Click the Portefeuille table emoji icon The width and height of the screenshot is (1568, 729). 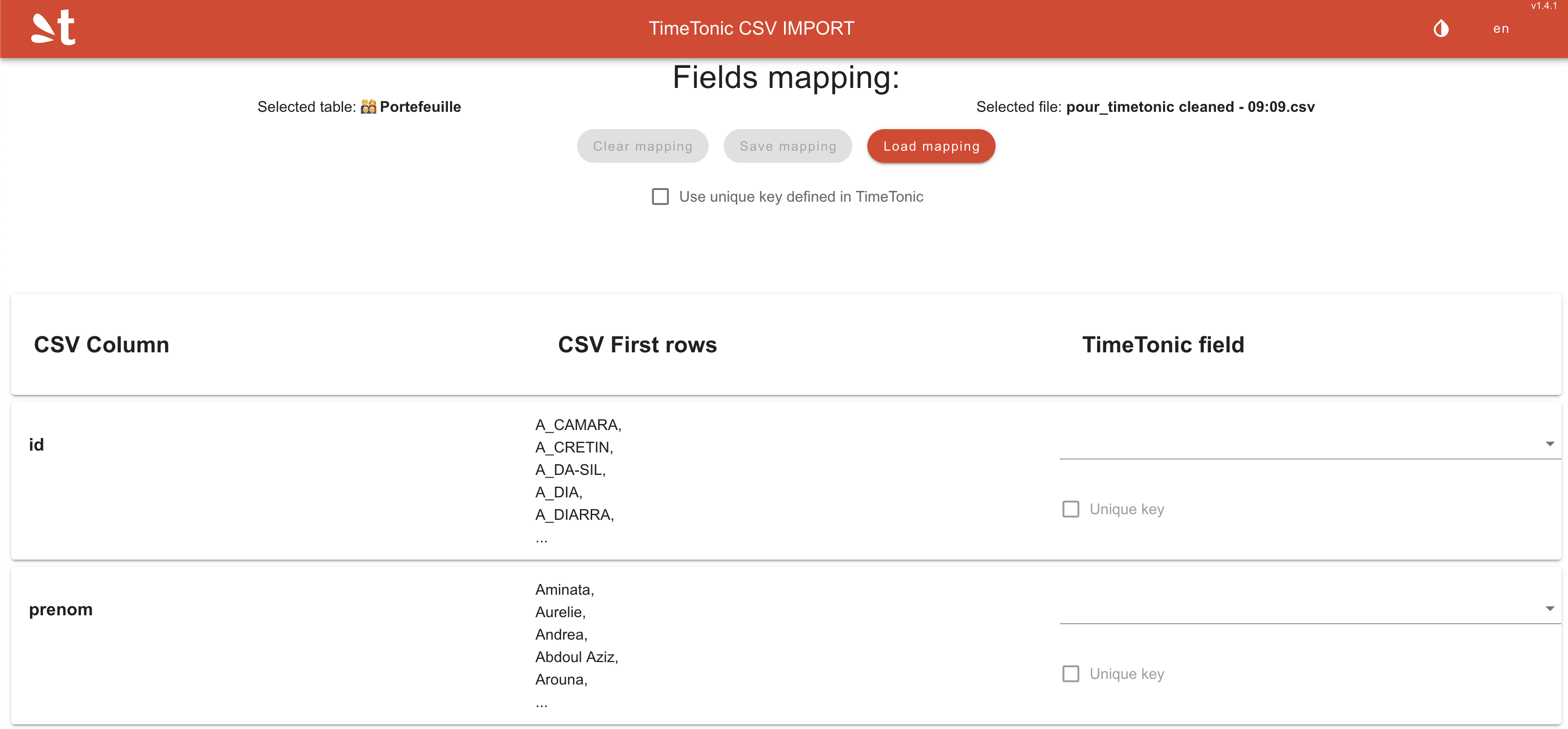coord(368,107)
